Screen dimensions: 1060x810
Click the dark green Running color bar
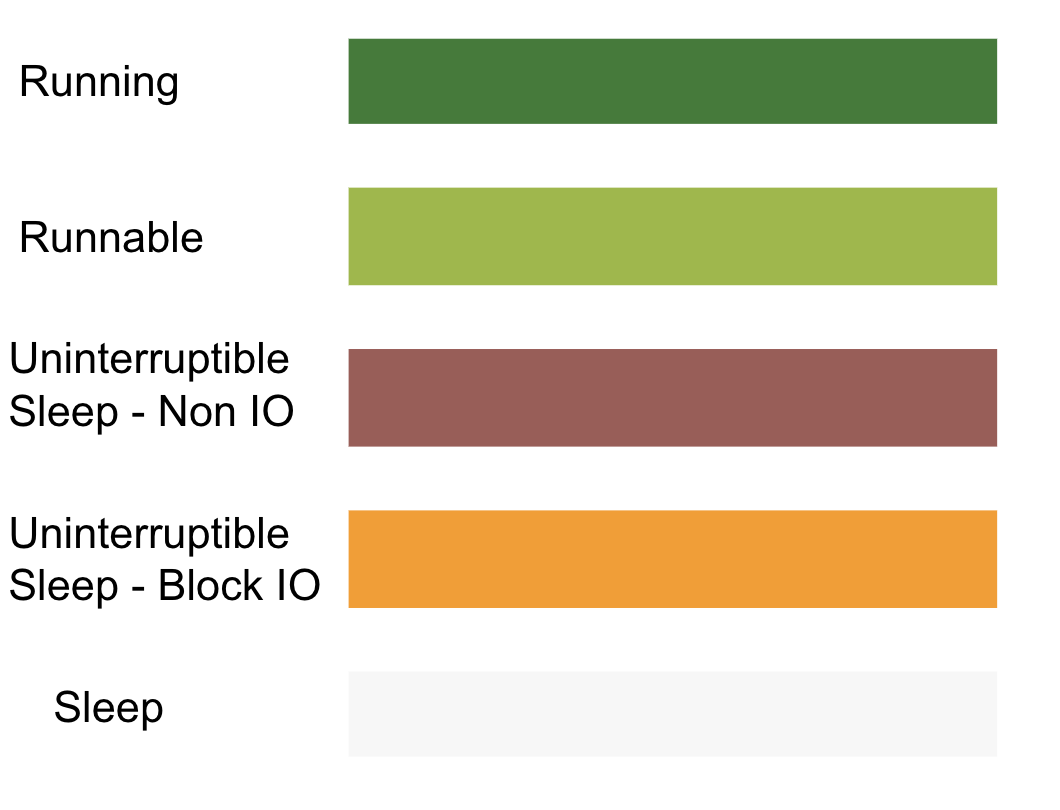tap(672, 81)
